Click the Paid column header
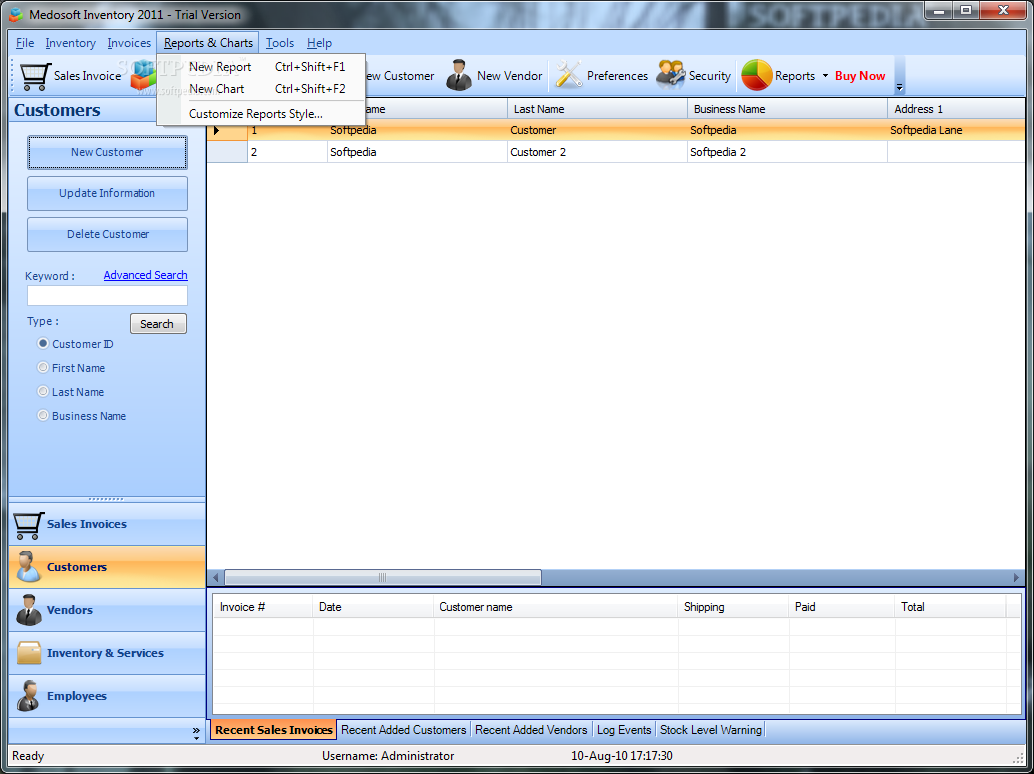Screen dimensions: 1034x774 [842, 607]
